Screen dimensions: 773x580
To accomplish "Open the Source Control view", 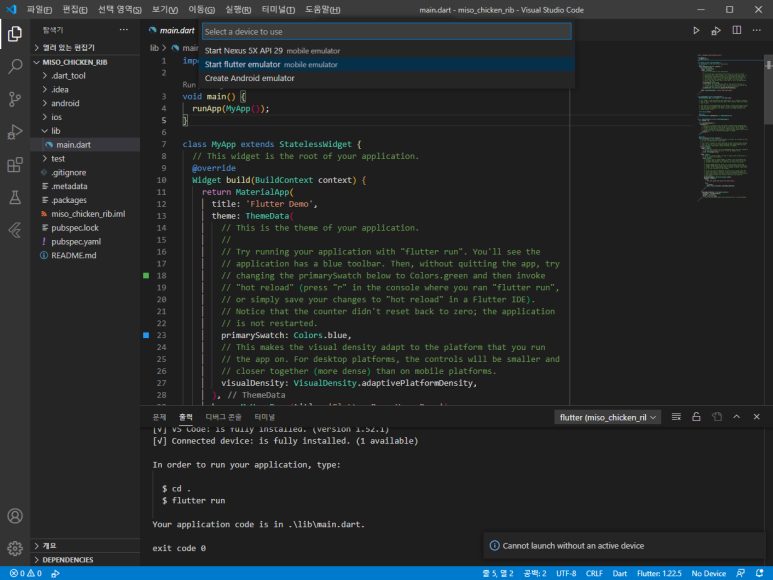I will (15, 99).
